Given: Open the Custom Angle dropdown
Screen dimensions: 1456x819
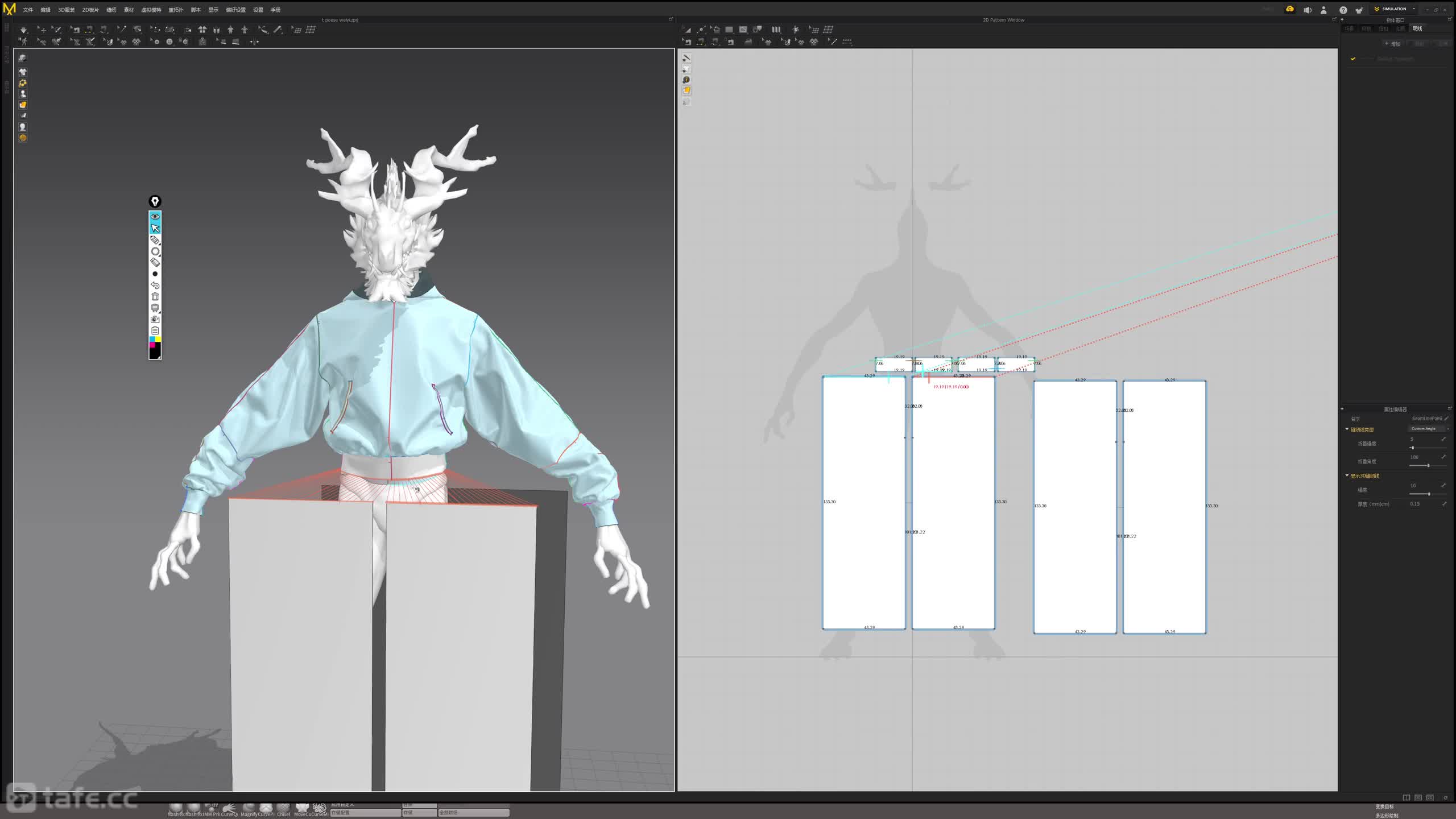Looking at the screenshot, I should [1428, 429].
